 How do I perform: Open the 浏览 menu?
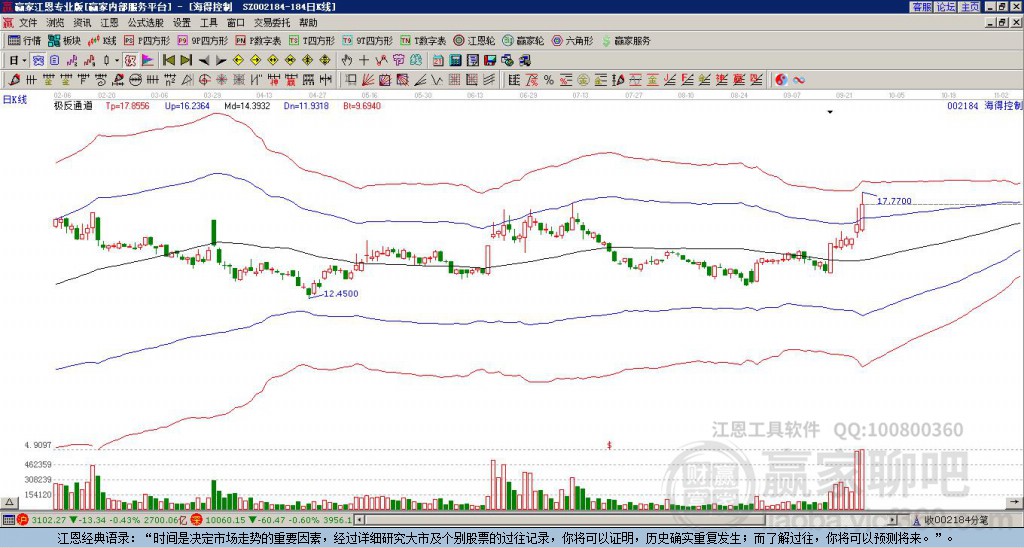click(56, 23)
